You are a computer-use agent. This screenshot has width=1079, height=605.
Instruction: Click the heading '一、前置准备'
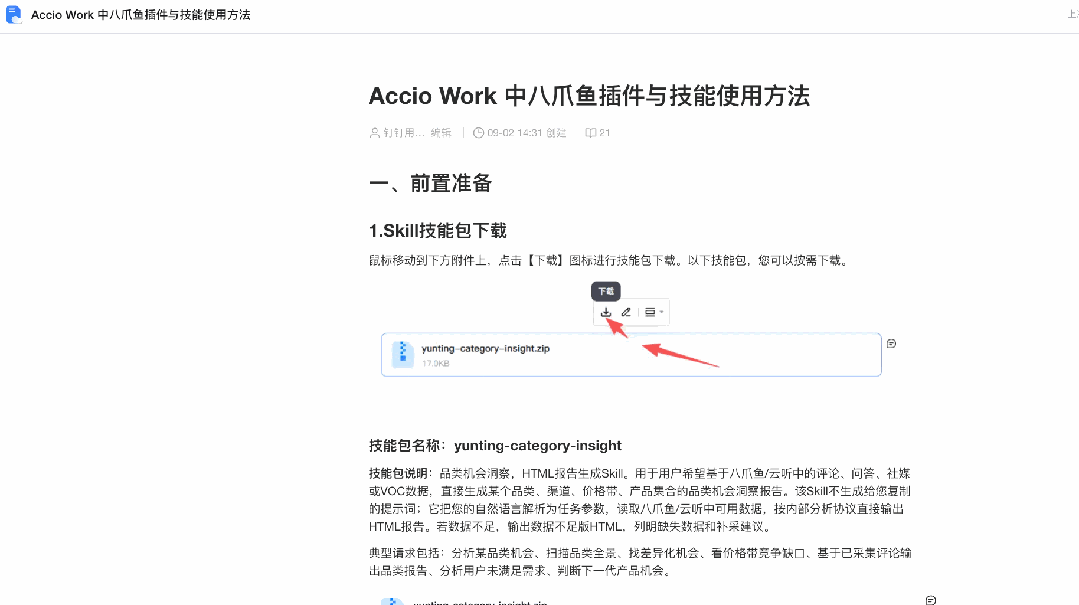(431, 183)
